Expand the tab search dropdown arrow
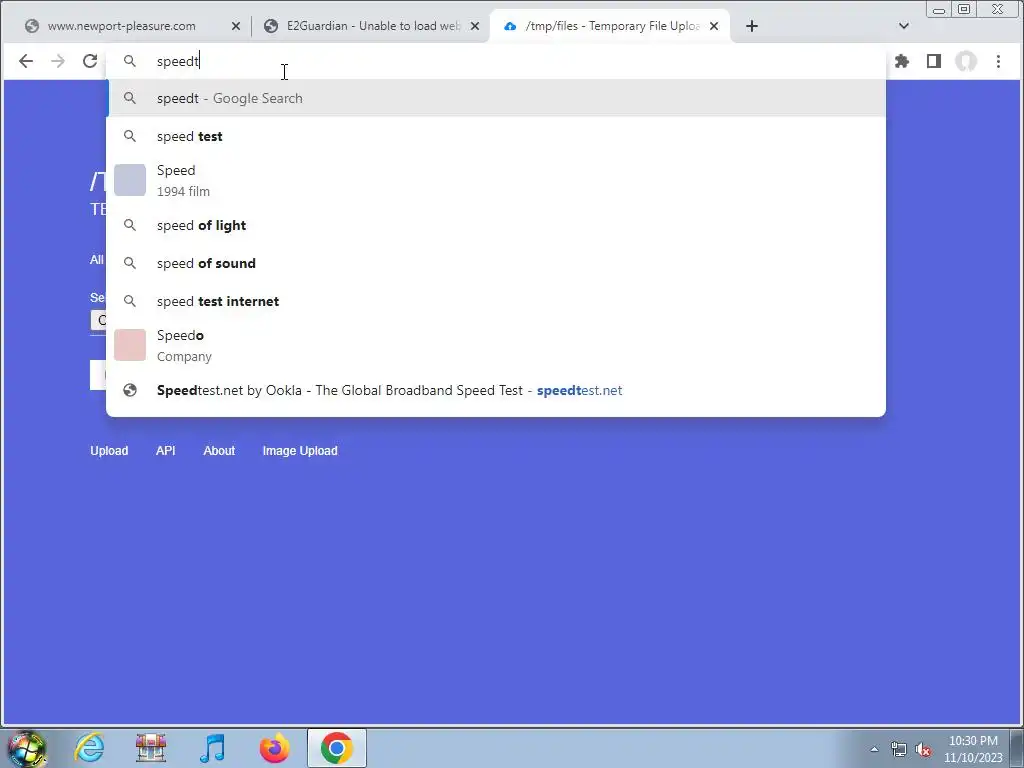The width and height of the screenshot is (1024, 768). coord(904,26)
